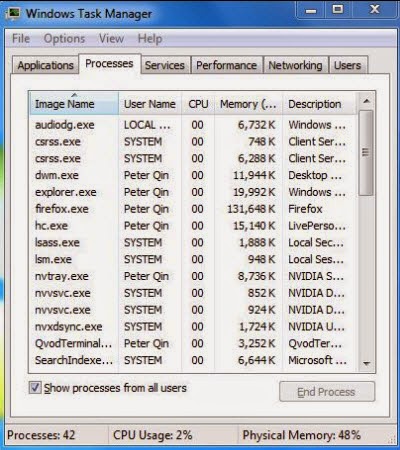Sort by Image Name column header

[x=74, y=104]
